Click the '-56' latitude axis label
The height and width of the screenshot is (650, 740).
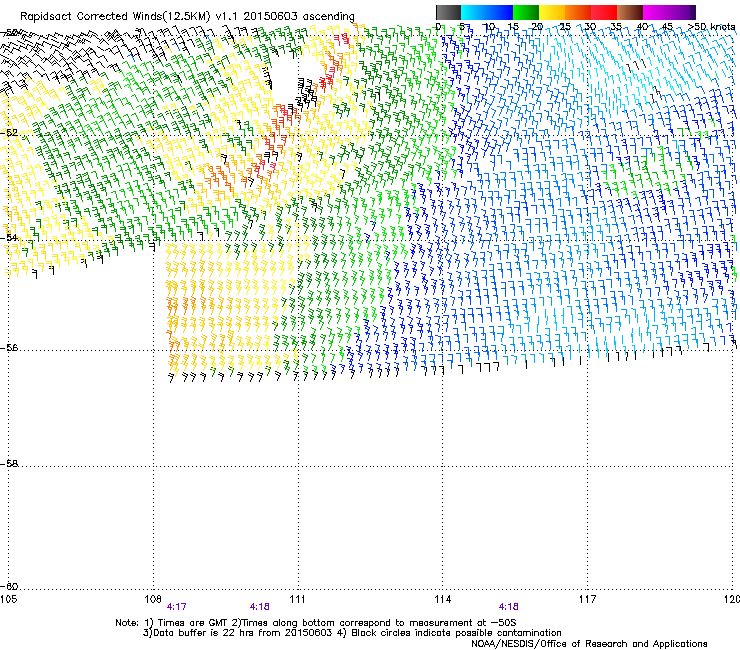[x=9, y=347]
